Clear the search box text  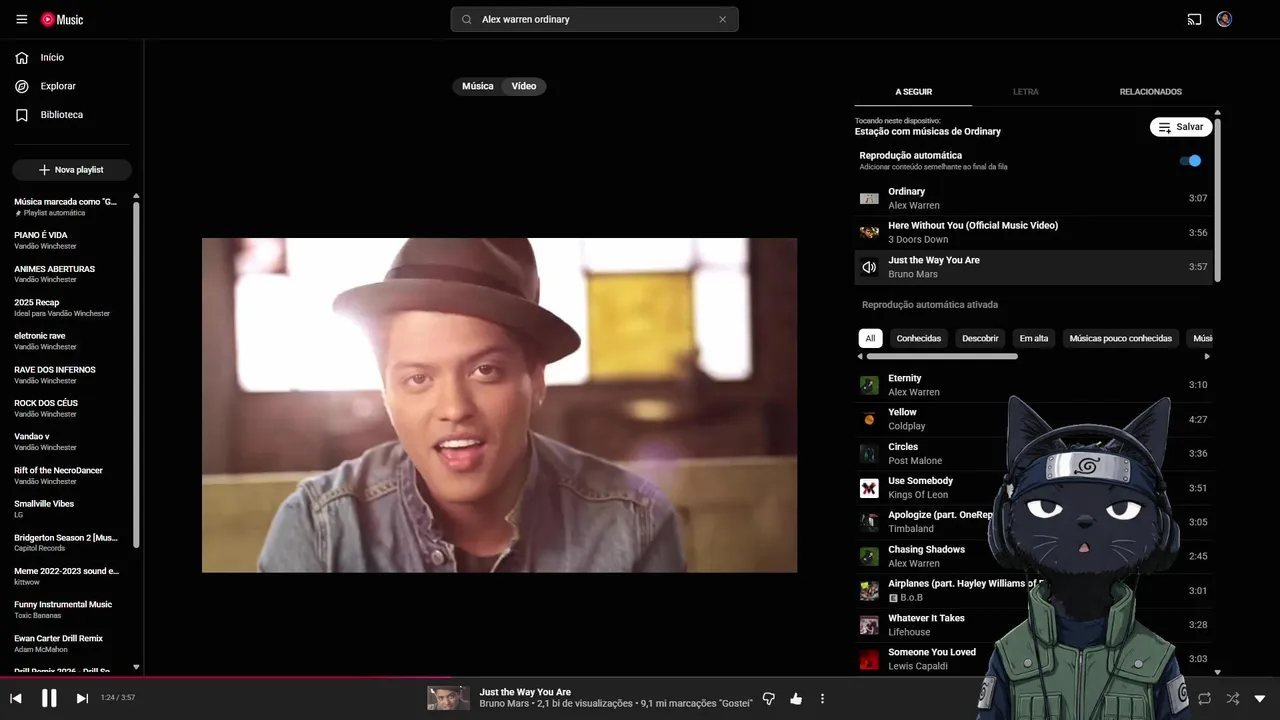coord(722,19)
